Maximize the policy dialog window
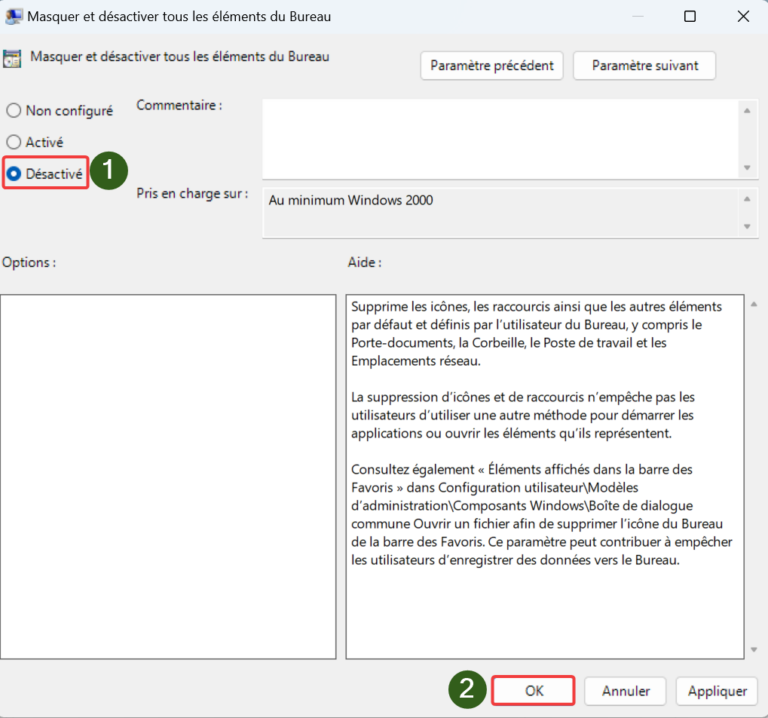This screenshot has height=718, width=768. [690, 16]
